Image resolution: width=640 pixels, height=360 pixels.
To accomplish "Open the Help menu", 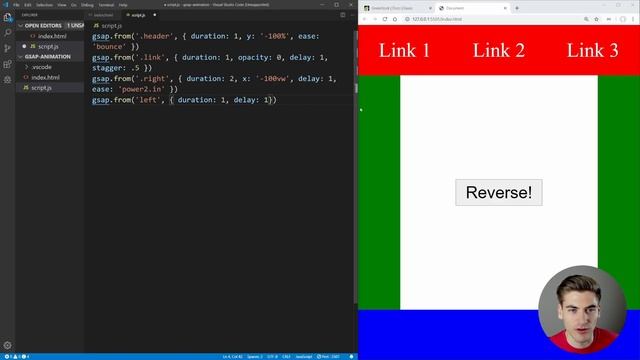I will point(123,5).
